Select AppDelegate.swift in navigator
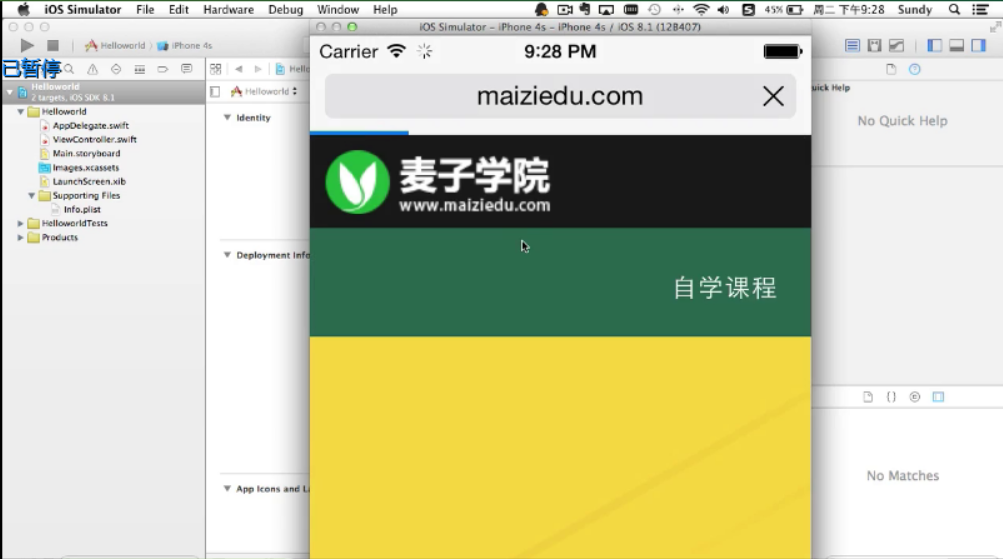 [90, 126]
